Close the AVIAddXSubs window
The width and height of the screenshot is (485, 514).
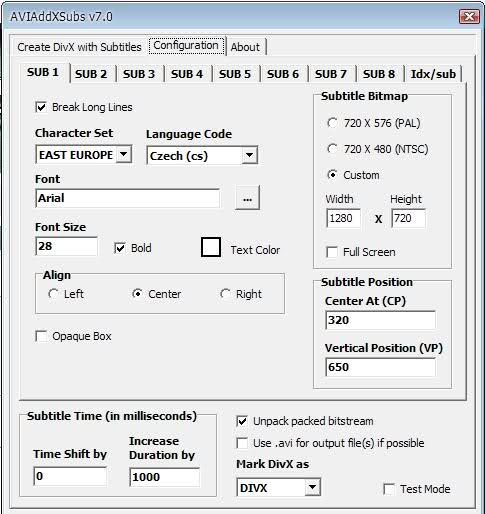[x=469, y=16]
